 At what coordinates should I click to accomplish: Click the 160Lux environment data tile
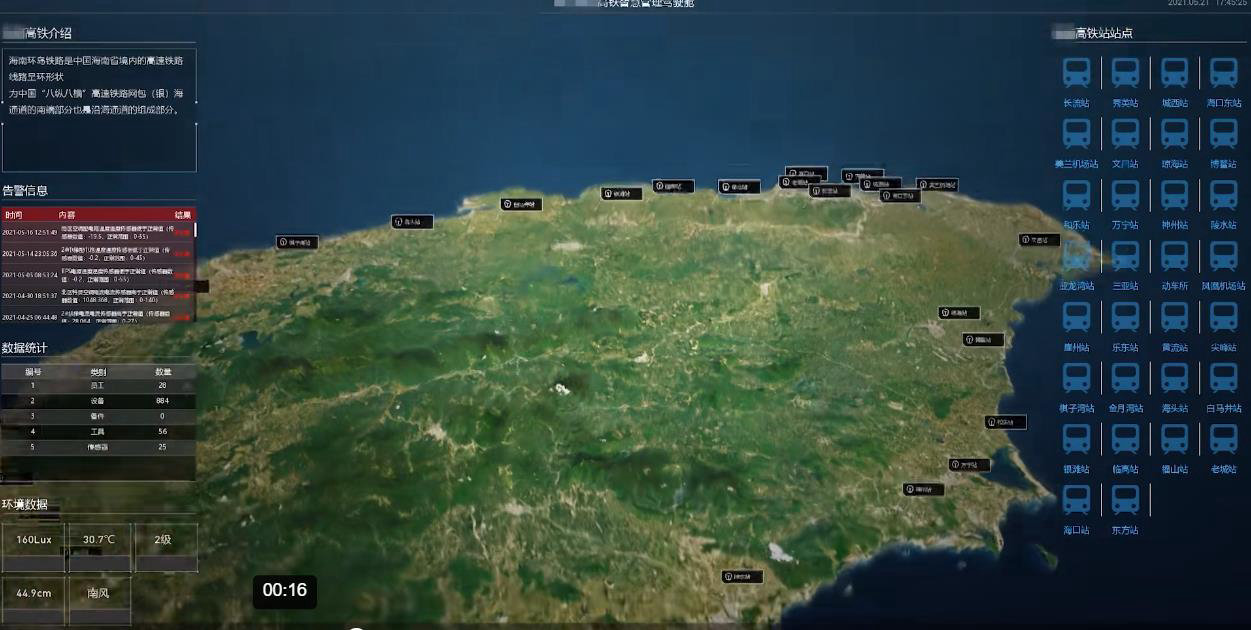click(34, 540)
